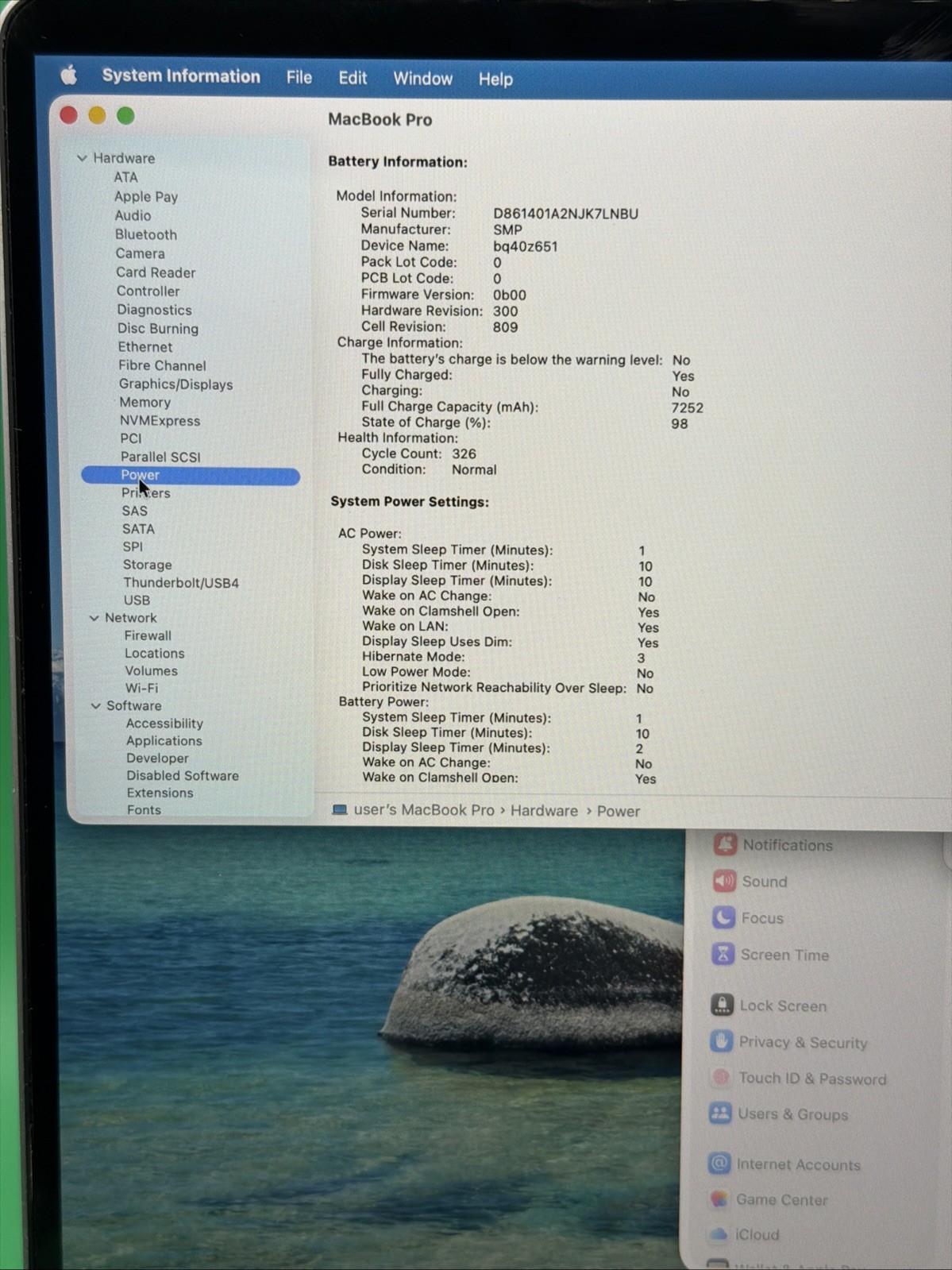Select Firewall under Network

tap(148, 635)
